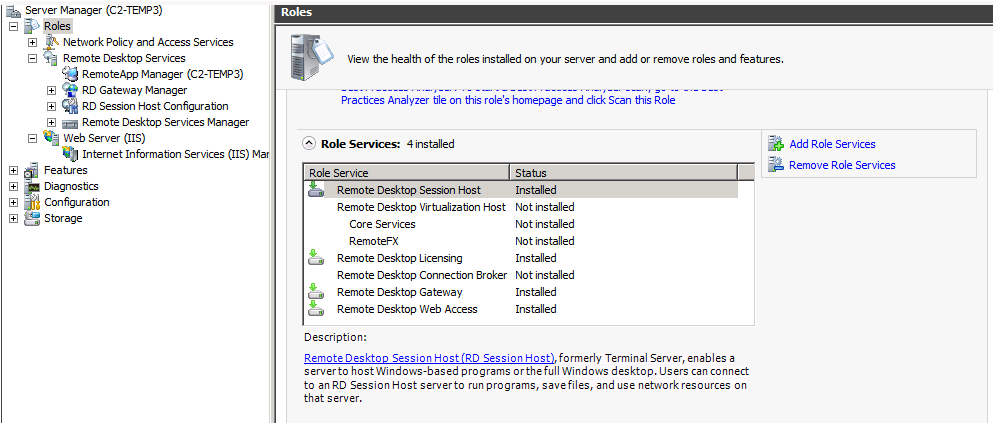994x424 pixels.
Task: Click Network Policy and Access Services icon
Action: [51, 42]
